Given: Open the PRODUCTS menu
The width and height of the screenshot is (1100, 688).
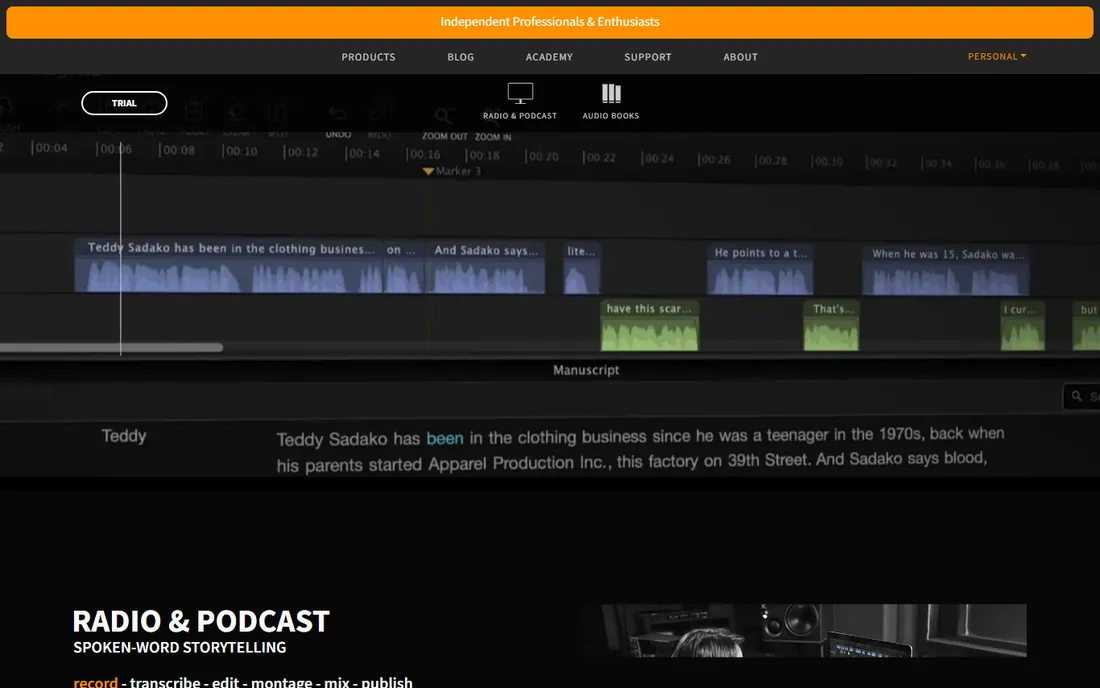Looking at the screenshot, I should (x=368, y=57).
